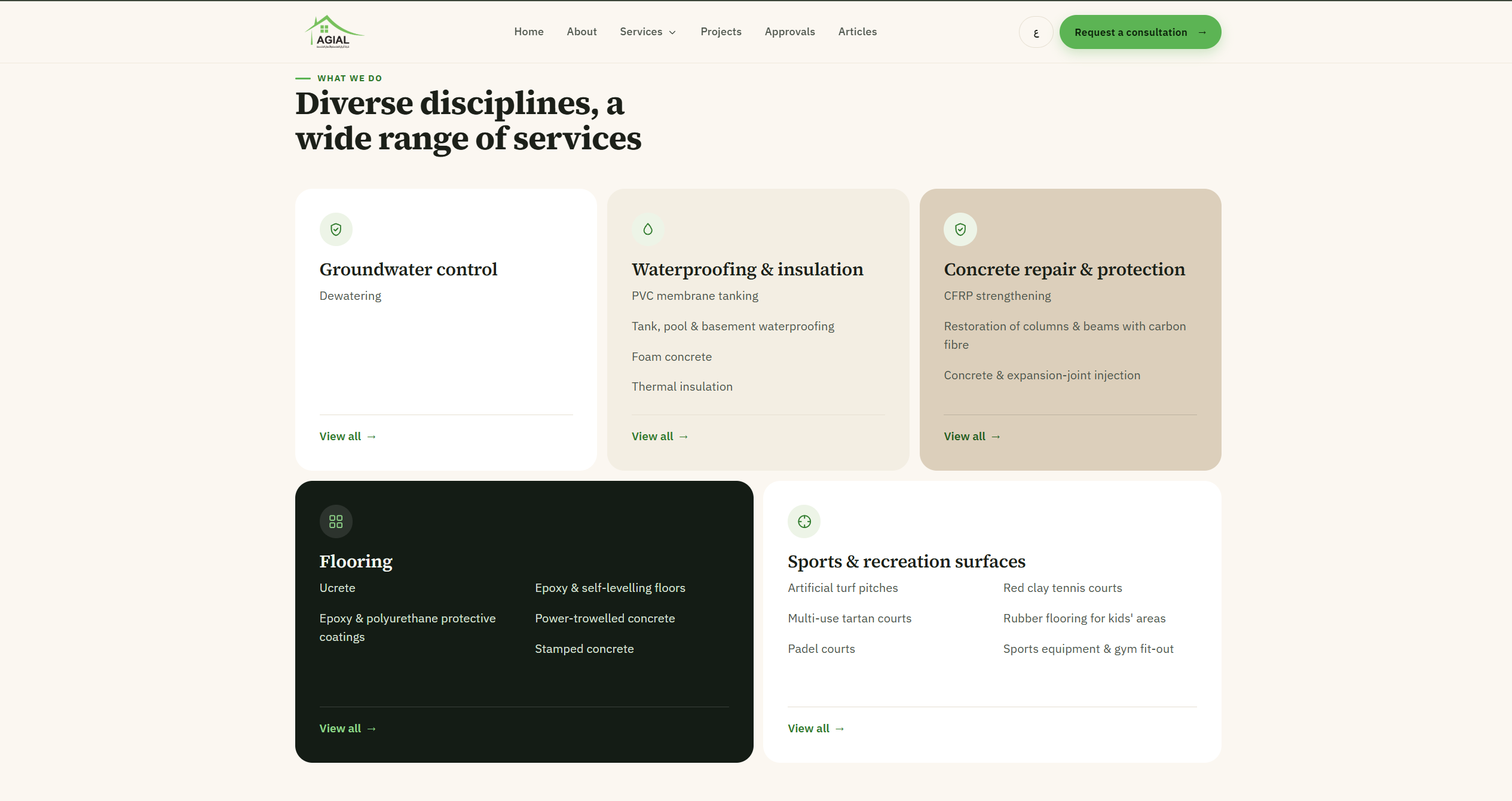Viewport: 1512px width, 801px height.
Task: Click the Waterproofing & insulation heading
Action: tap(747, 269)
